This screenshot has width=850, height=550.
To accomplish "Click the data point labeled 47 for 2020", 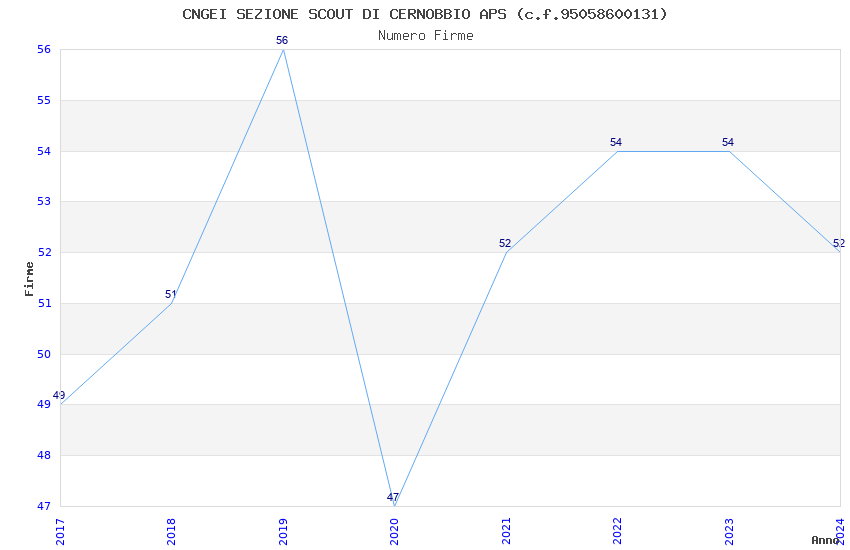I will click(x=395, y=506).
